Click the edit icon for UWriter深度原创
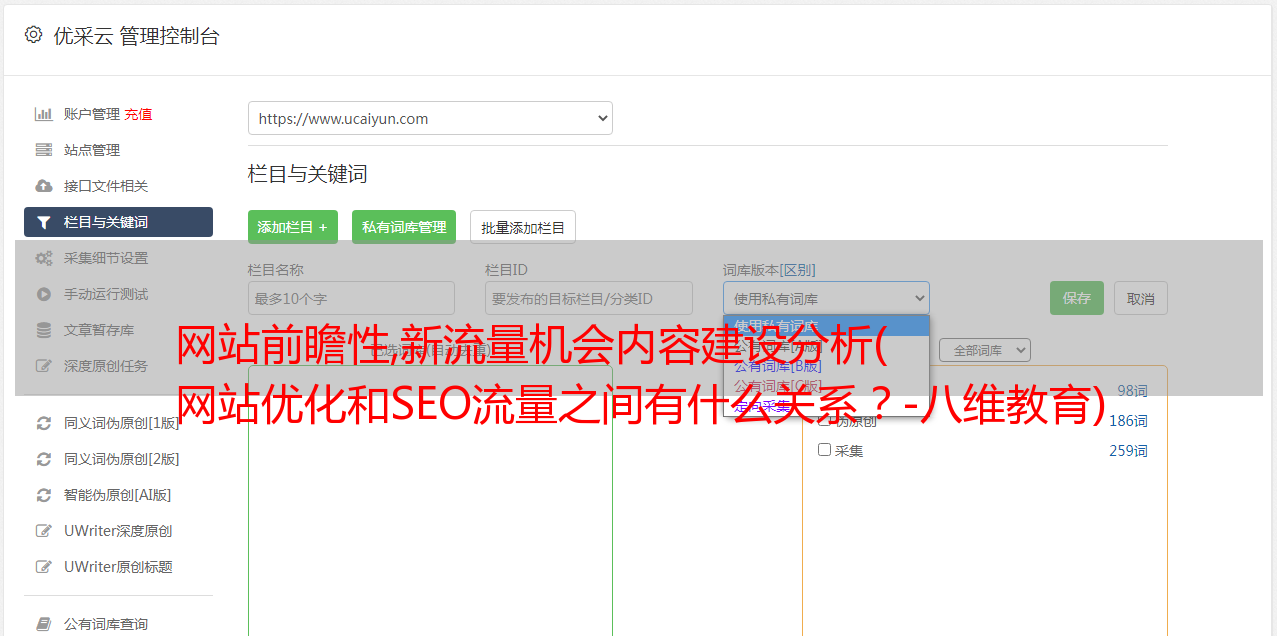1277x636 pixels. point(43,531)
